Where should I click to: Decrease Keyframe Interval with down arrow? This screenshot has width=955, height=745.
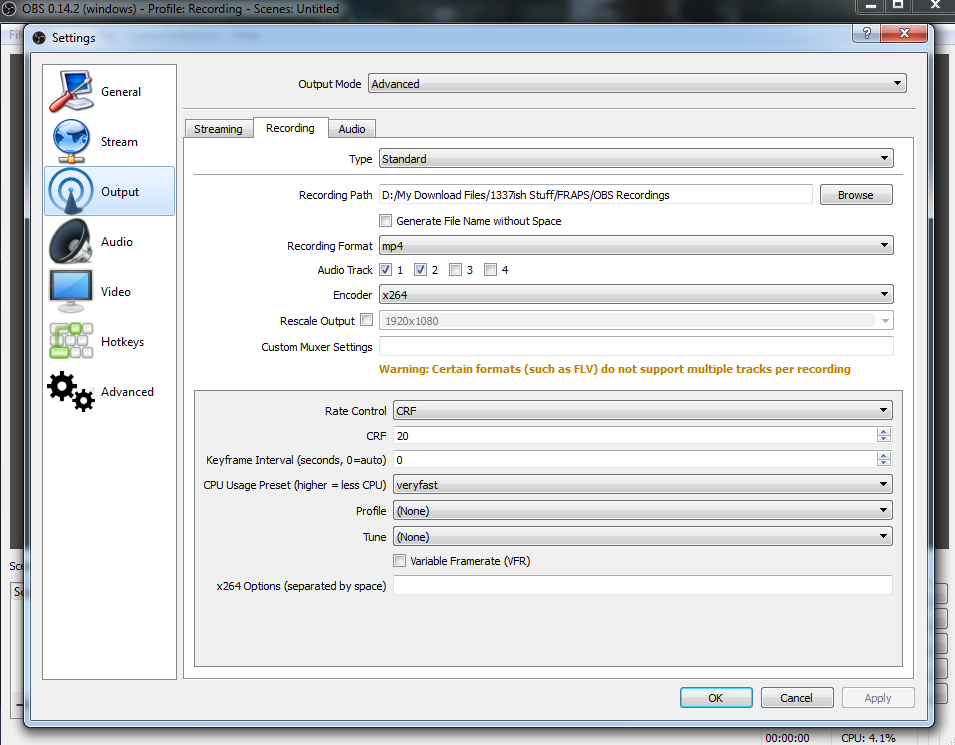point(884,463)
